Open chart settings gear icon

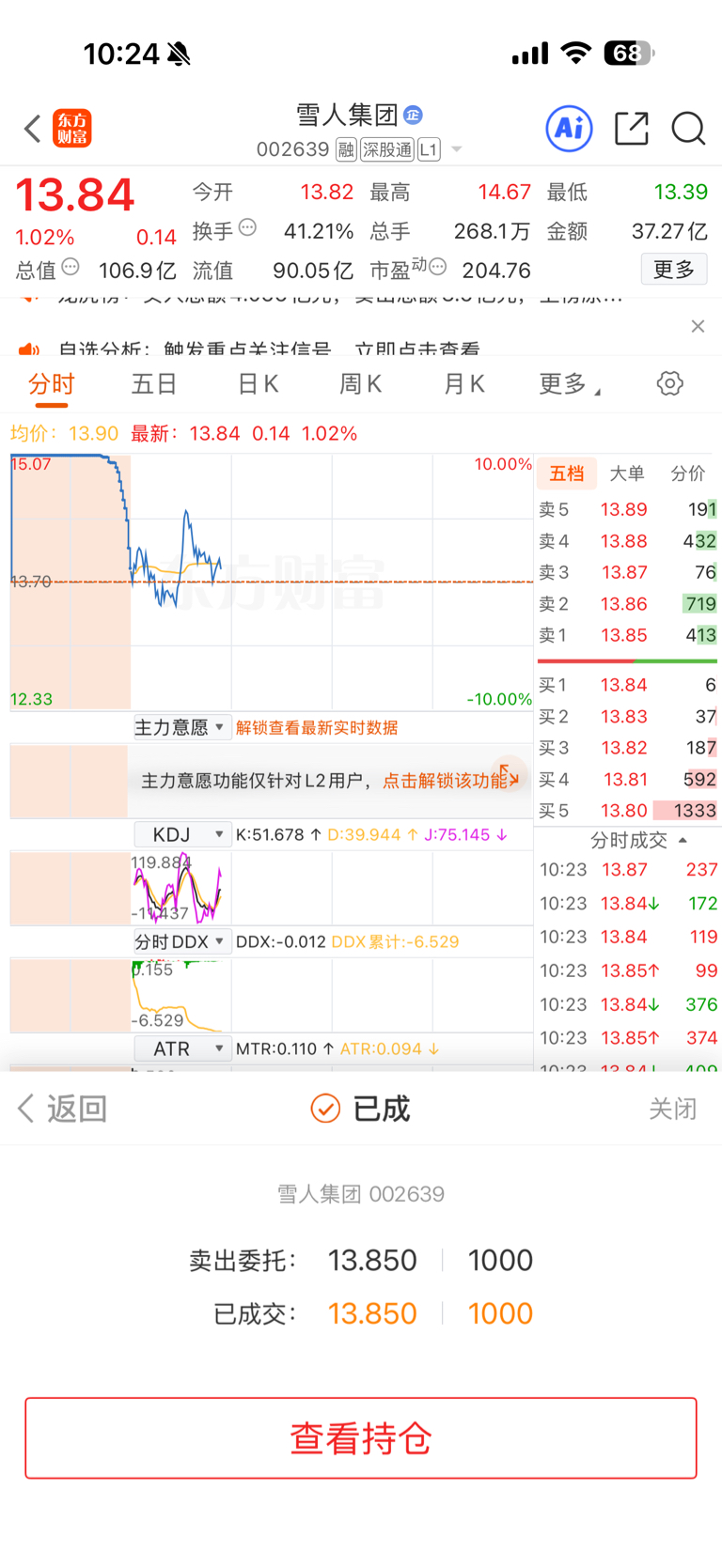(x=669, y=383)
